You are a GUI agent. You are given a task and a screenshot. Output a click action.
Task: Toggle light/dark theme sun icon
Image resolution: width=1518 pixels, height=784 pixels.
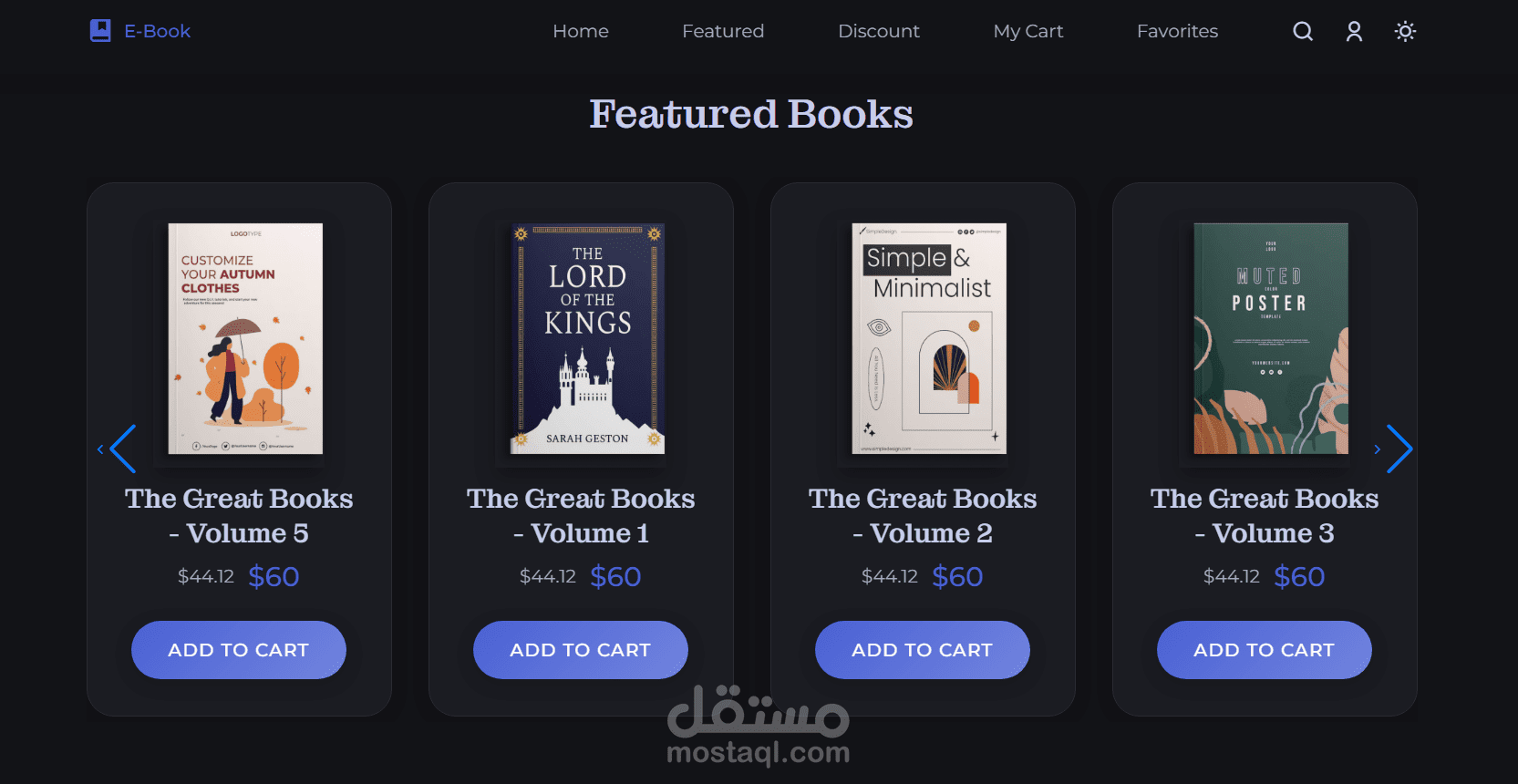coord(1405,32)
